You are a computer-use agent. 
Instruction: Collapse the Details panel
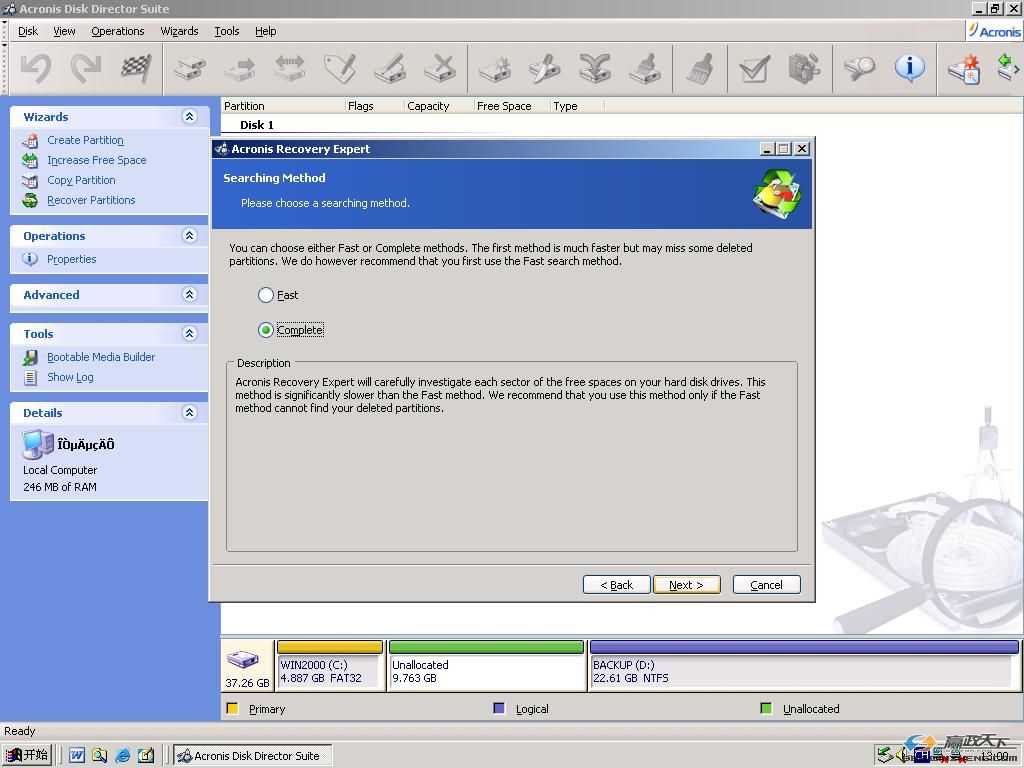coord(189,413)
